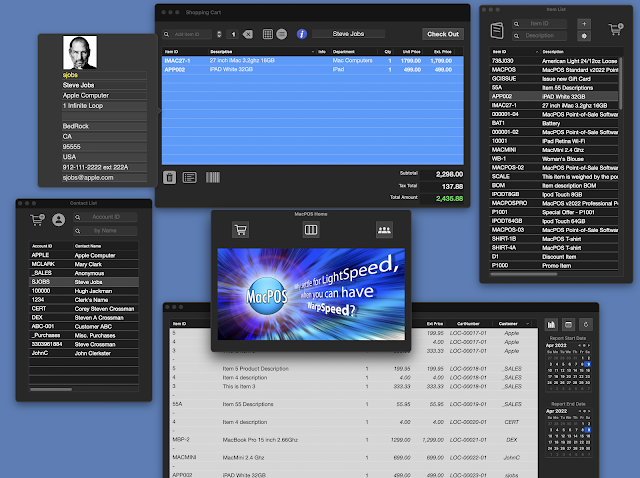
Task: Go to previous month in Report Start Date calendar
Action: coord(580,345)
